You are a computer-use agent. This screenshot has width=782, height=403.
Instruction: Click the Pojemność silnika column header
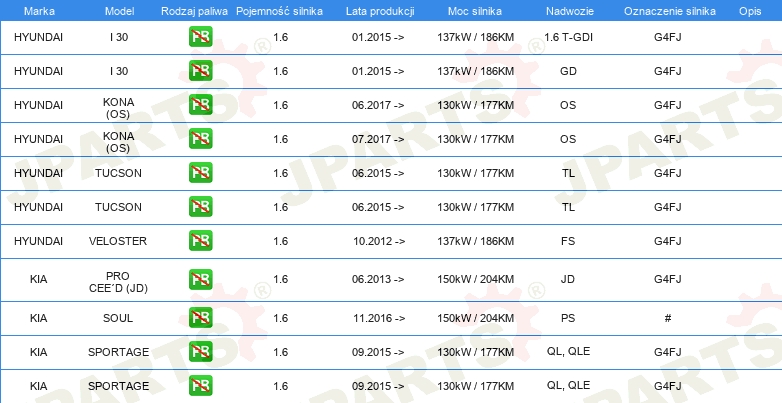point(279,11)
